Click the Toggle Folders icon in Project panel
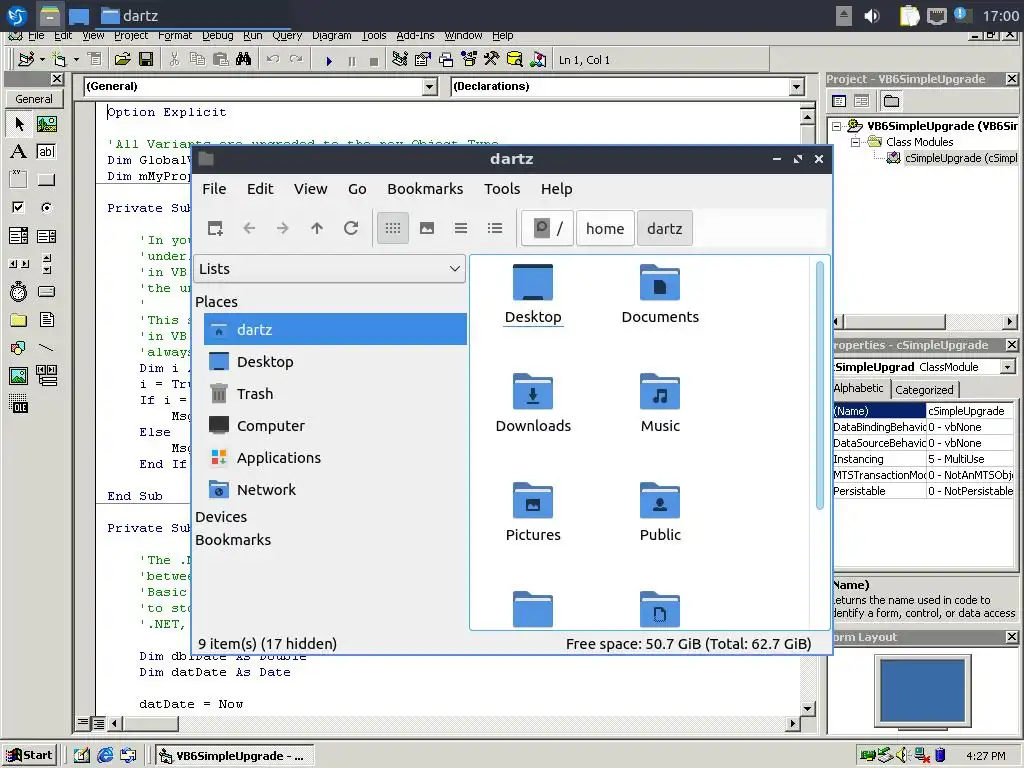This screenshot has height=768, width=1024. (891, 101)
